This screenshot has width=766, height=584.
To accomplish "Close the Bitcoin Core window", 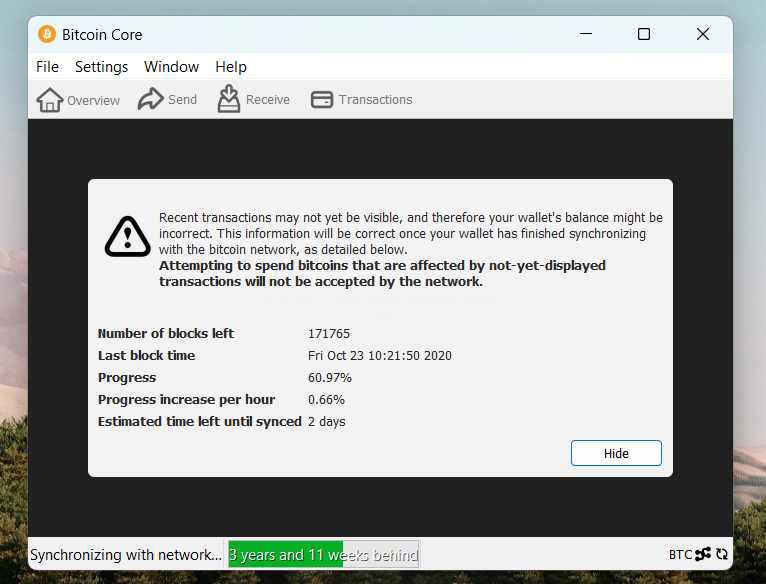I will click(x=702, y=34).
